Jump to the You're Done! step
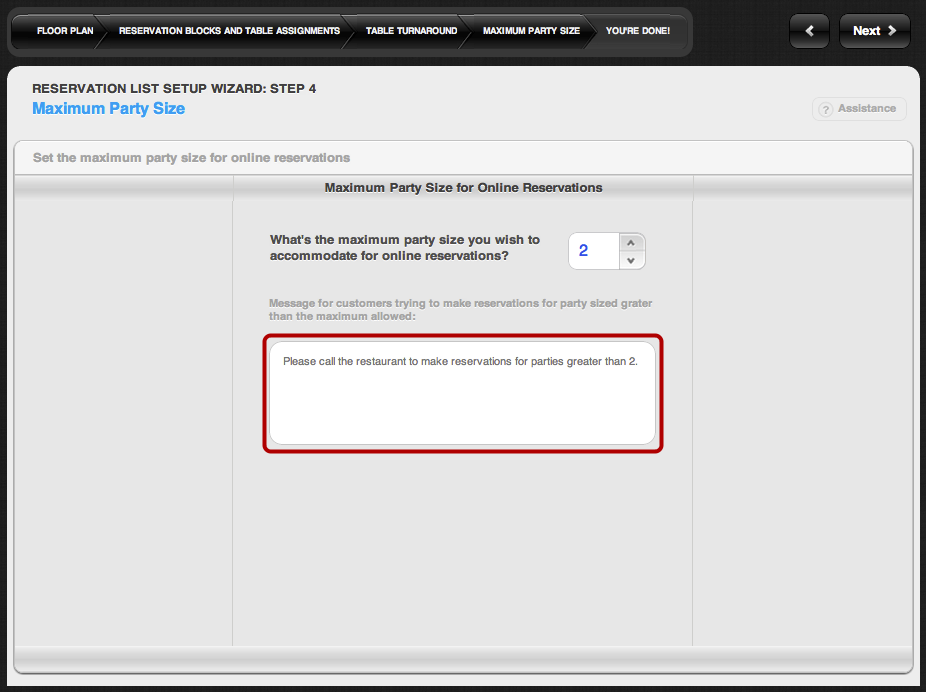The height and width of the screenshot is (692, 926). tap(637, 31)
